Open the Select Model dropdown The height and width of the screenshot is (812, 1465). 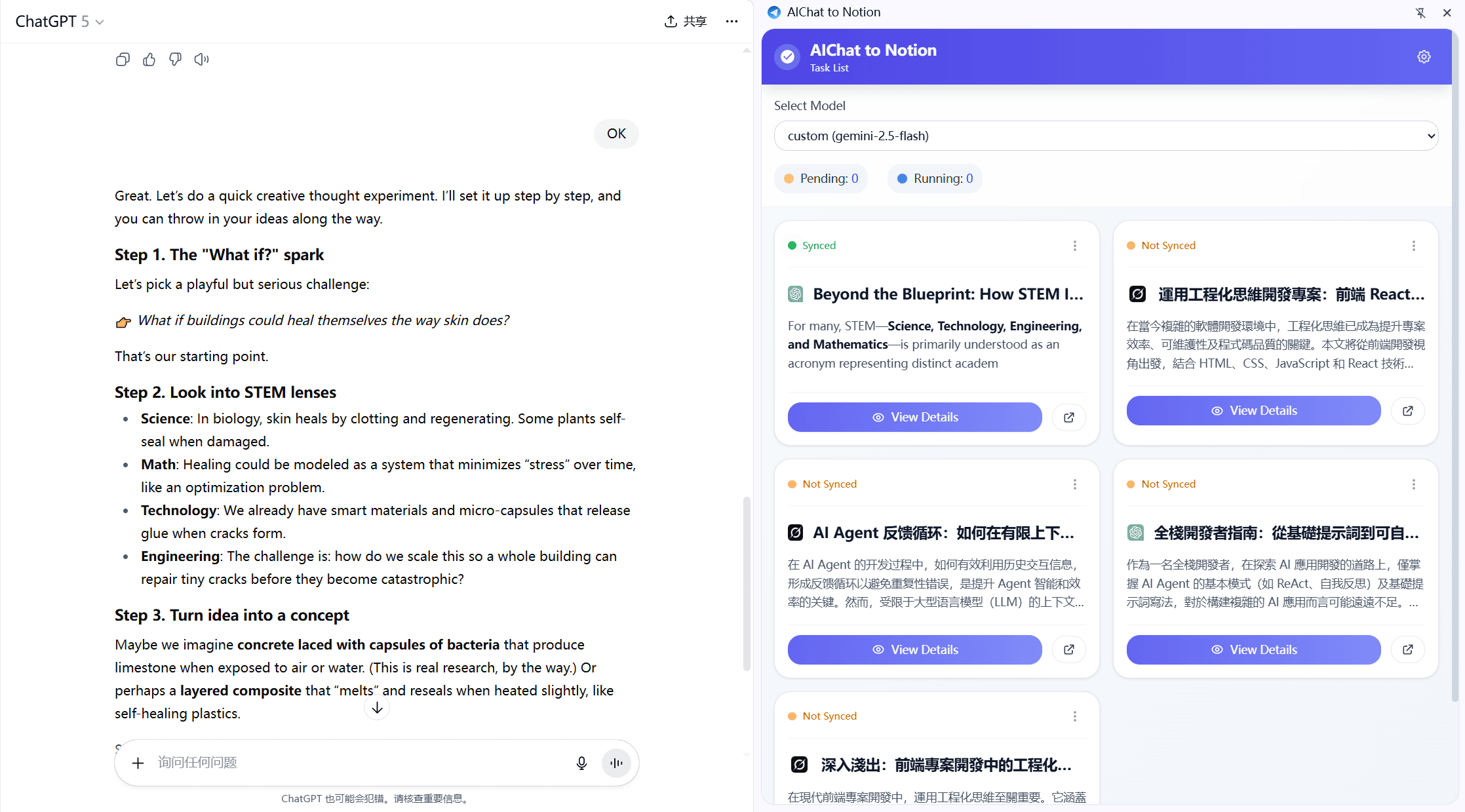[1106, 136]
